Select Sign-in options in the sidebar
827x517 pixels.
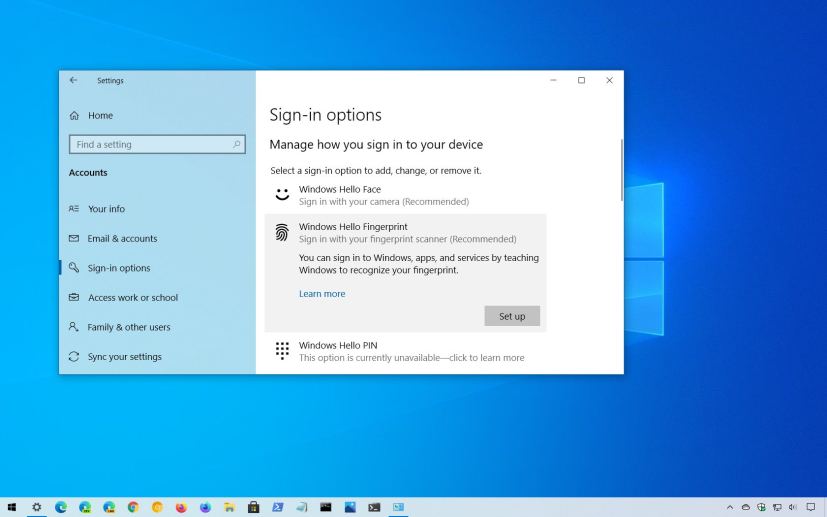coord(110,268)
